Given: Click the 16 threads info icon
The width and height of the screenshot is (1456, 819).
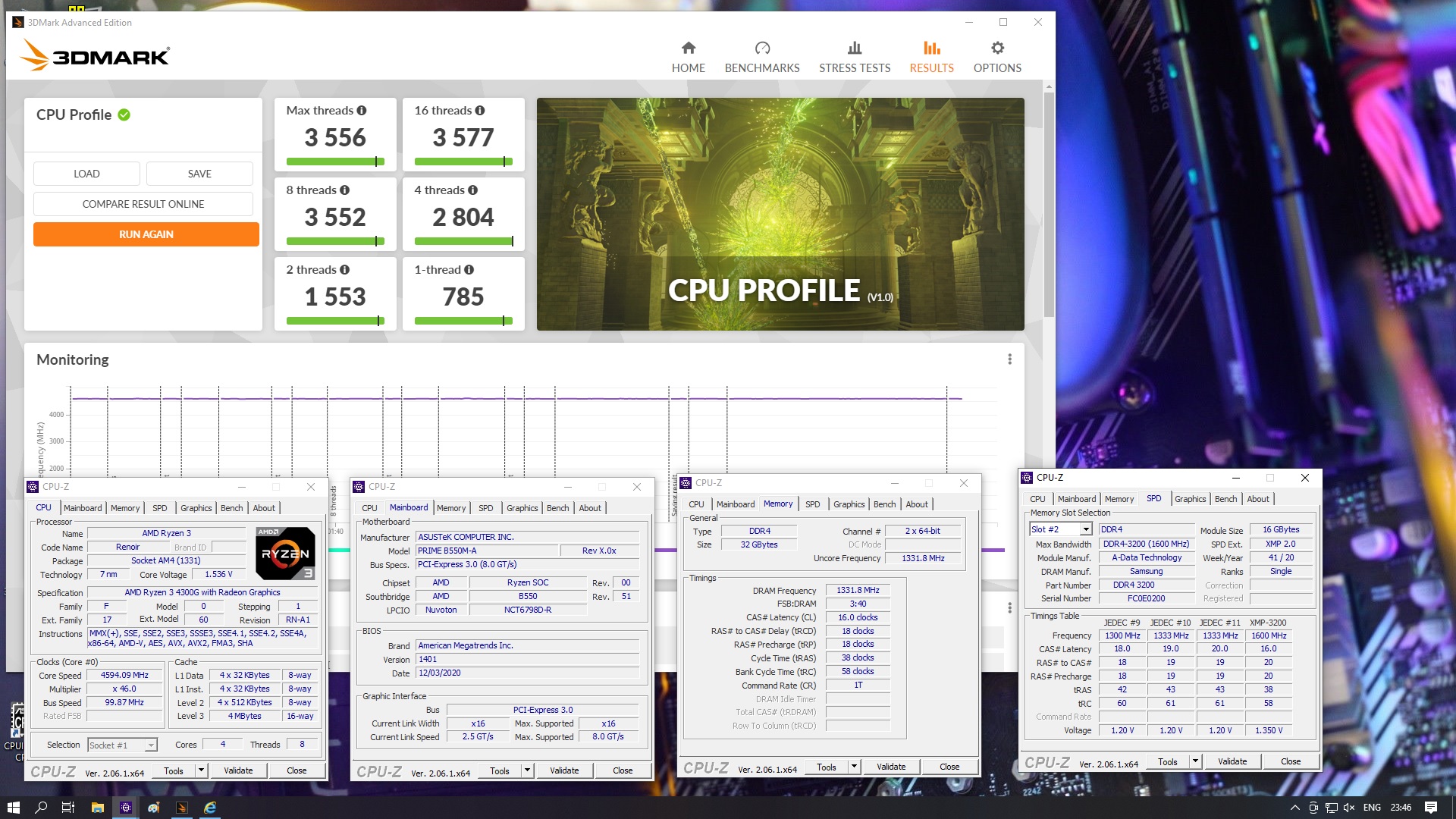Looking at the screenshot, I should click(x=480, y=111).
